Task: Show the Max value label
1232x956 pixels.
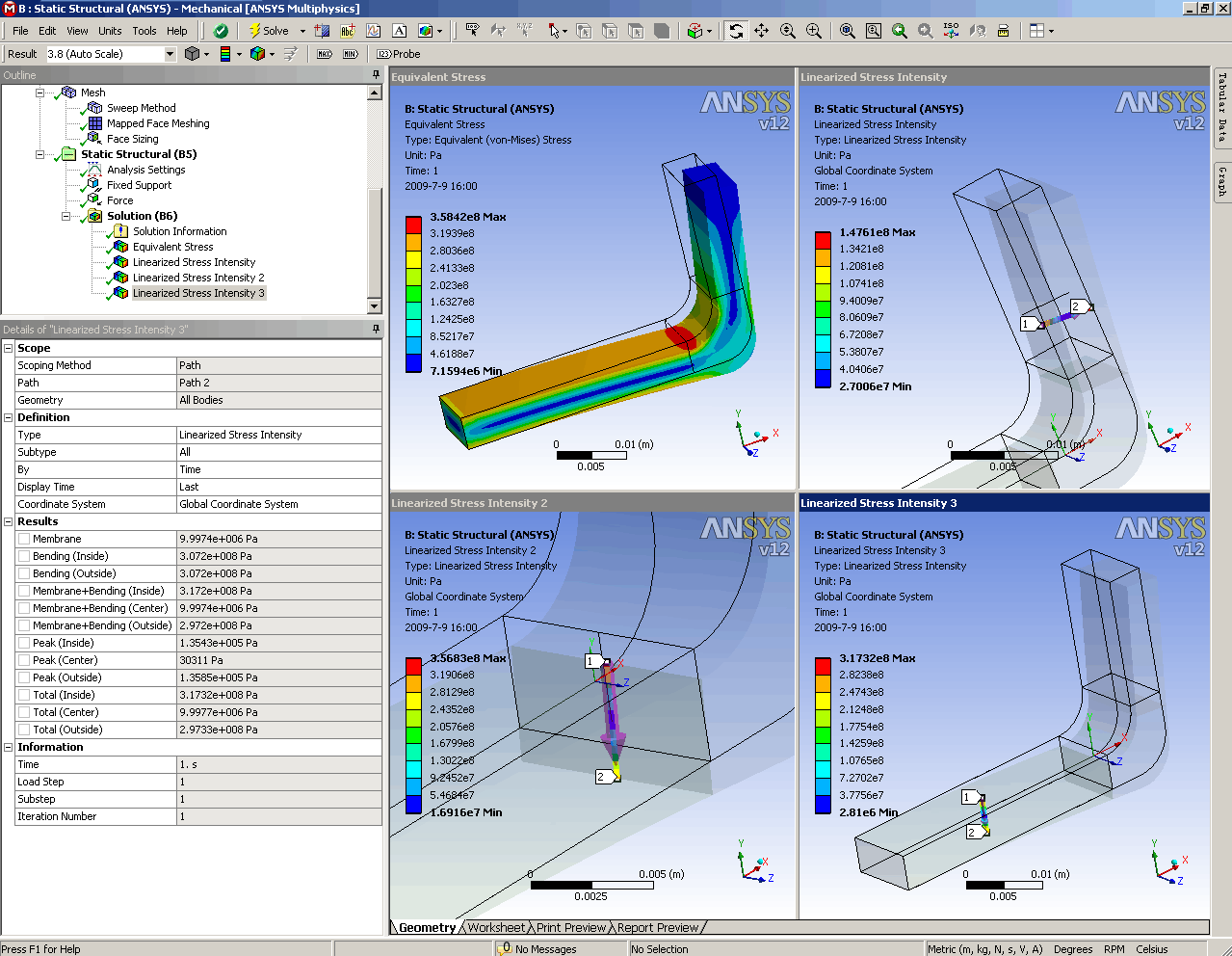Action: point(325,54)
